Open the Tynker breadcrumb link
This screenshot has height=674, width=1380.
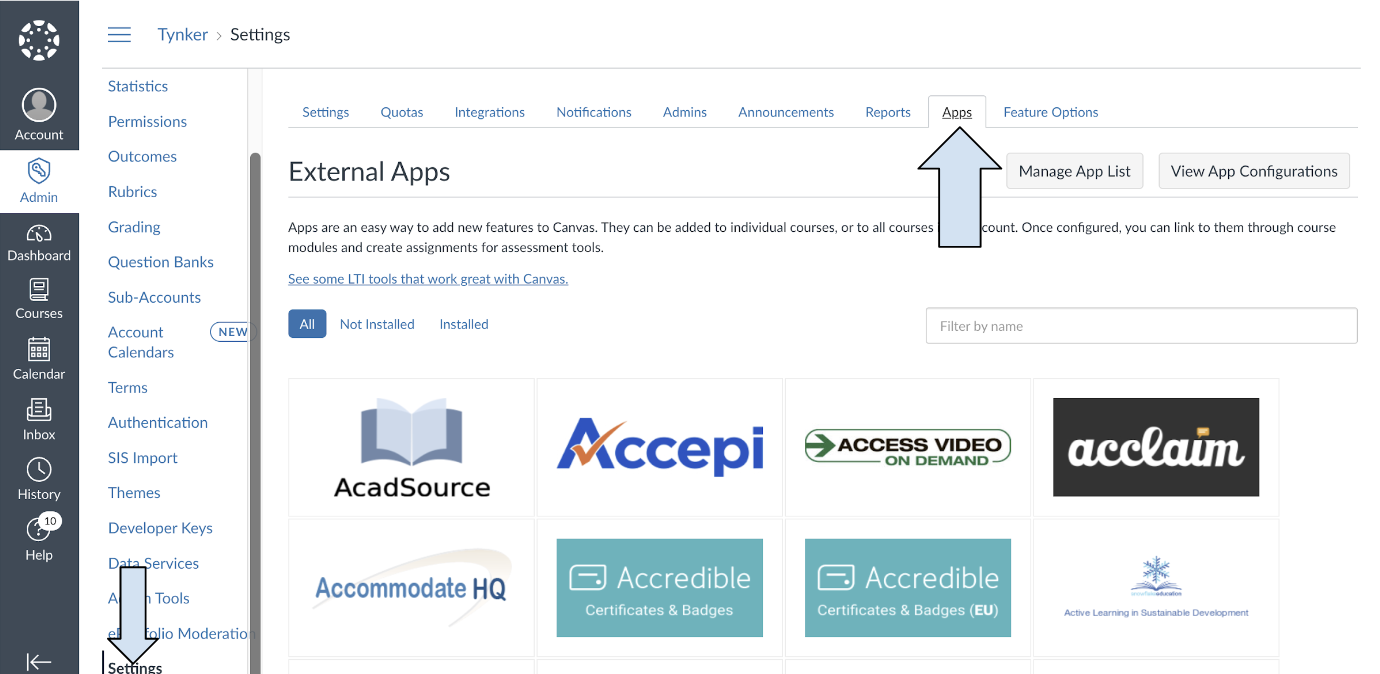click(x=183, y=35)
